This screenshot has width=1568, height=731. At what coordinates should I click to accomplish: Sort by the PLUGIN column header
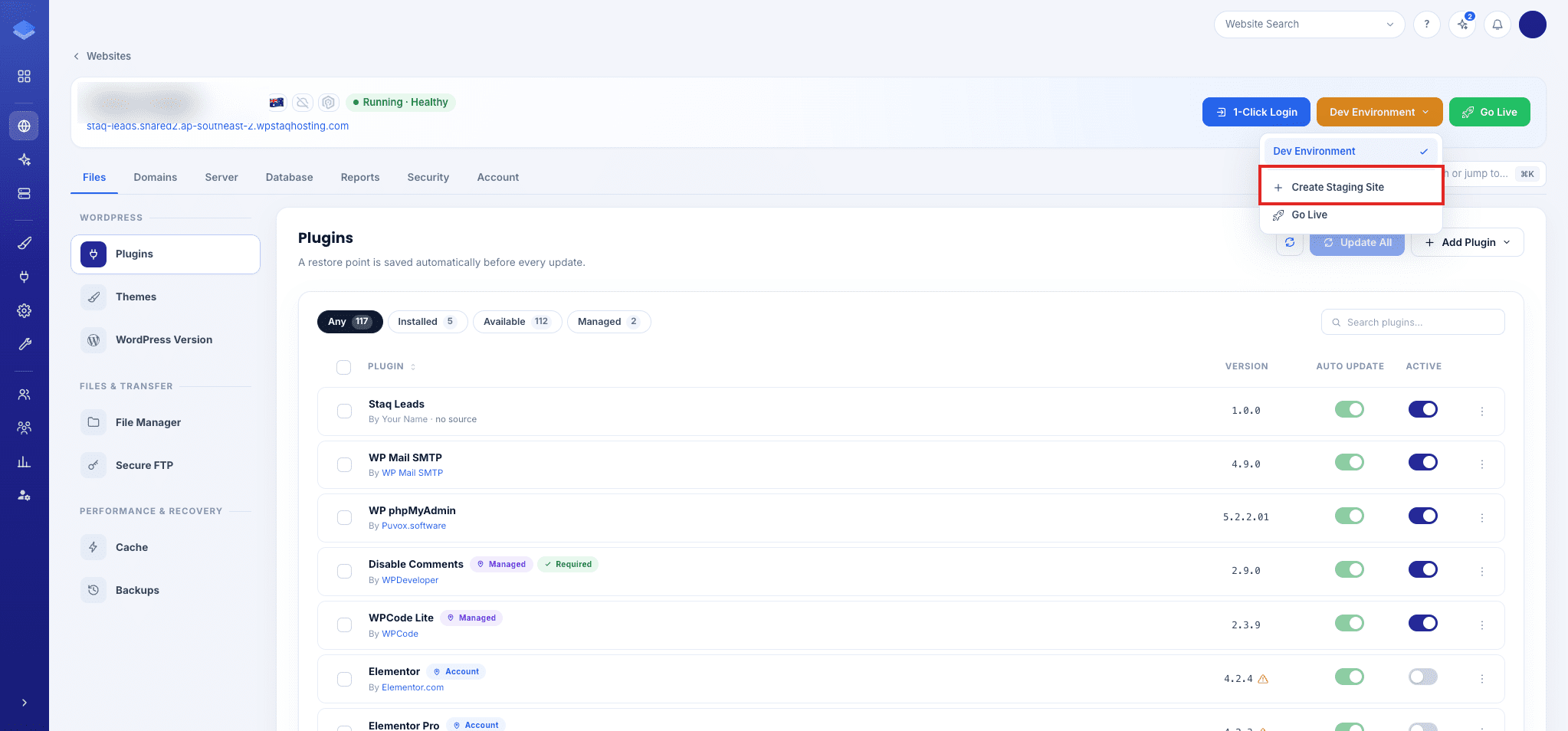pos(392,366)
